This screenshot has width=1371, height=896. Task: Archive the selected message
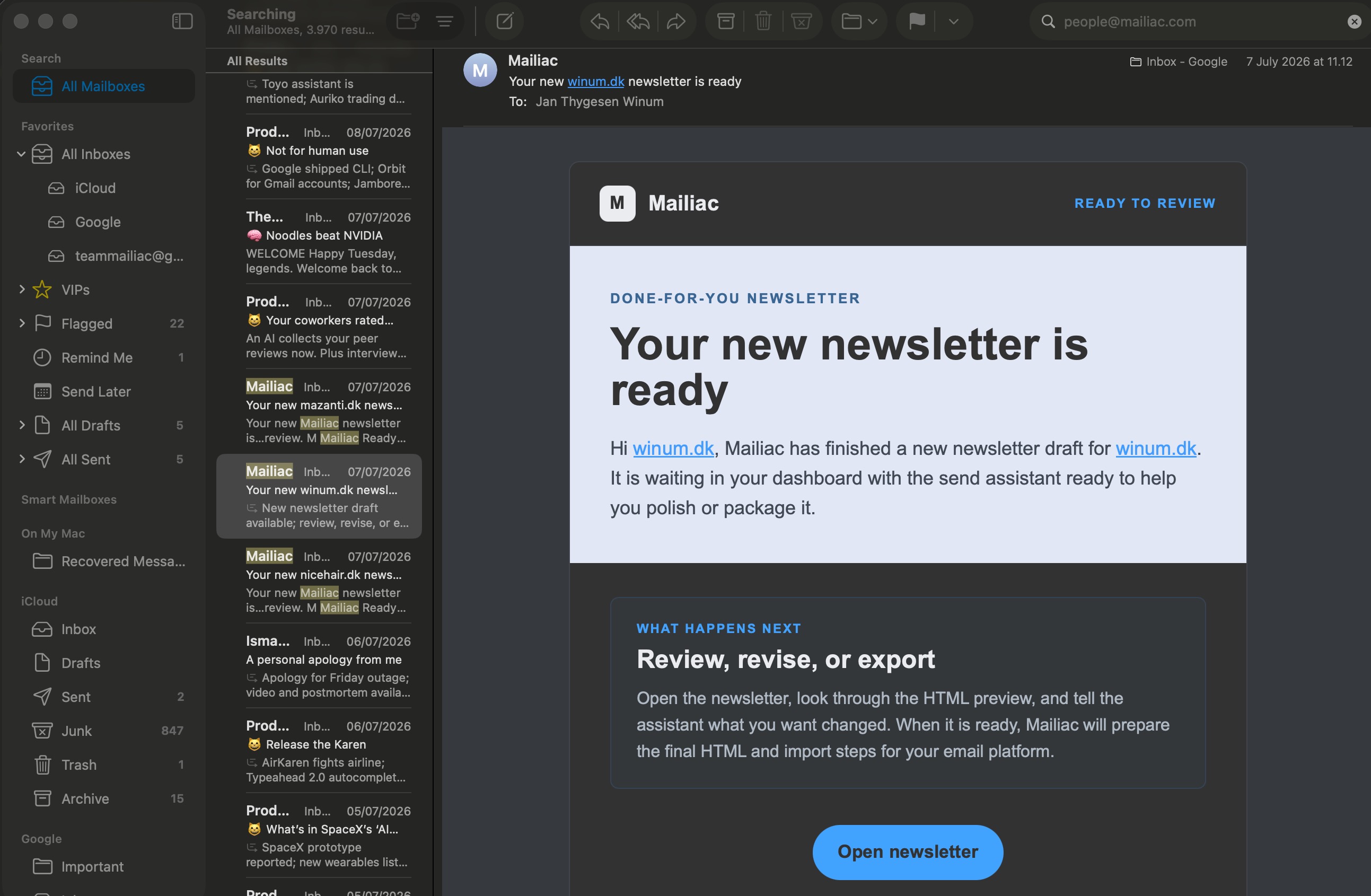tap(725, 21)
